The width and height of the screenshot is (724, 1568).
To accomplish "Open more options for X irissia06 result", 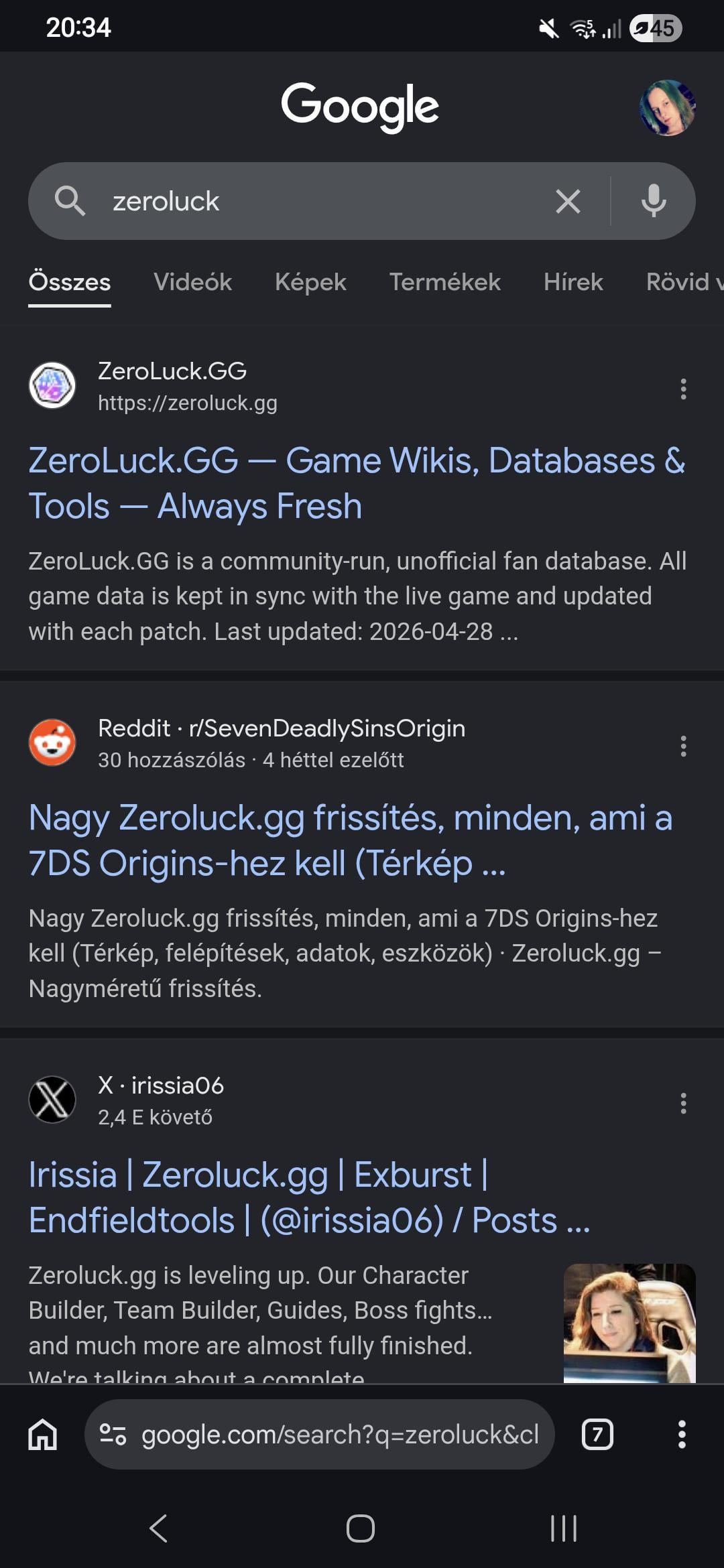I will 683,1103.
